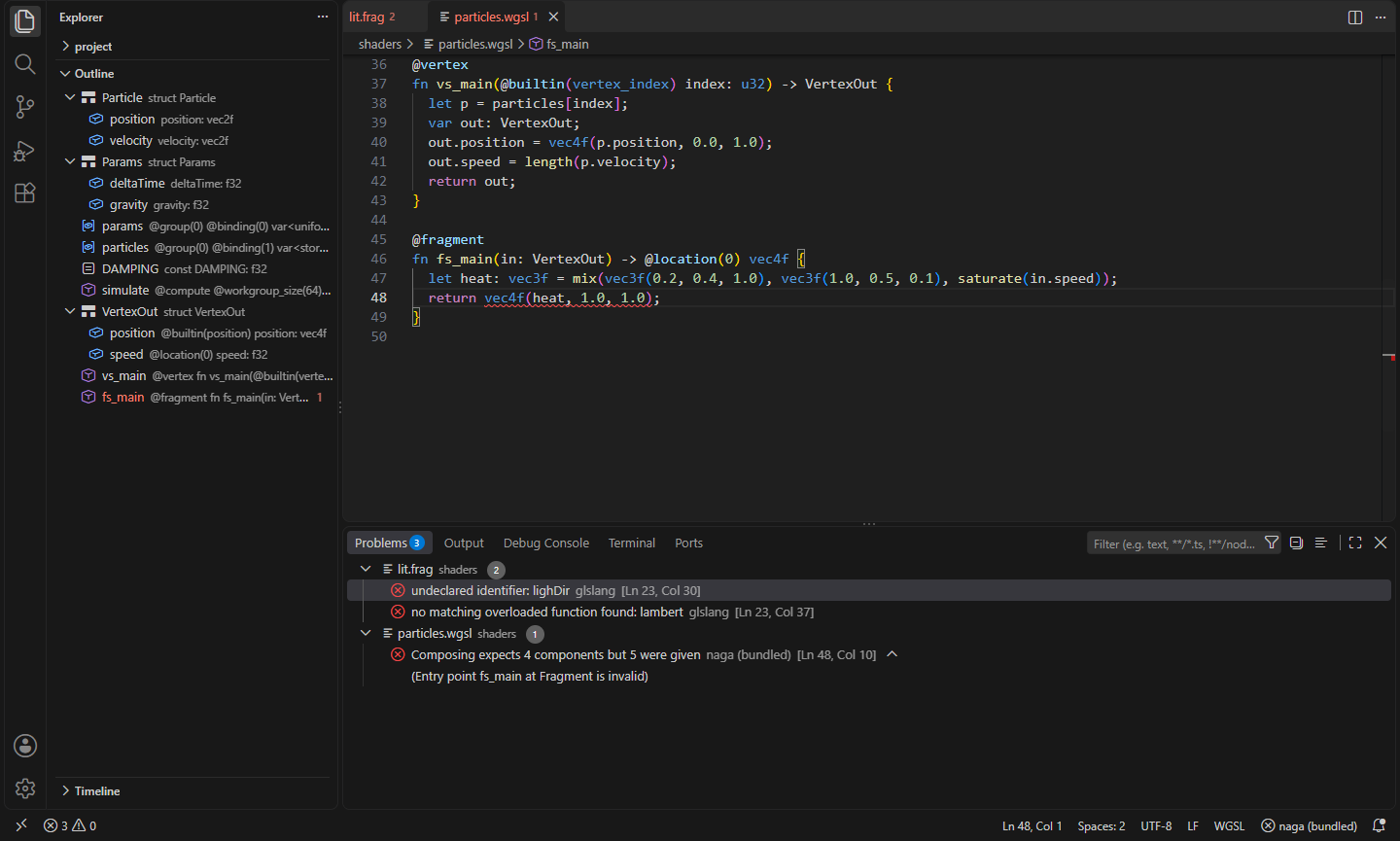Image resolution: width=1400 pixels, height=841 pixels.
Task: Open 'no matching overloaded function found: lambert' problem
Action: [x=868, y=612]
